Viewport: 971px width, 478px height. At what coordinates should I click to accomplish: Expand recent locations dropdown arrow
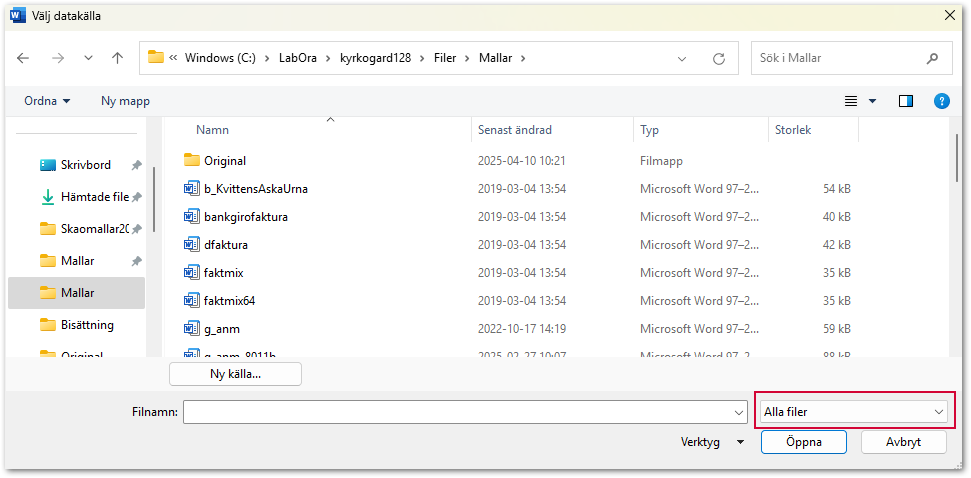tap(87, 58)
